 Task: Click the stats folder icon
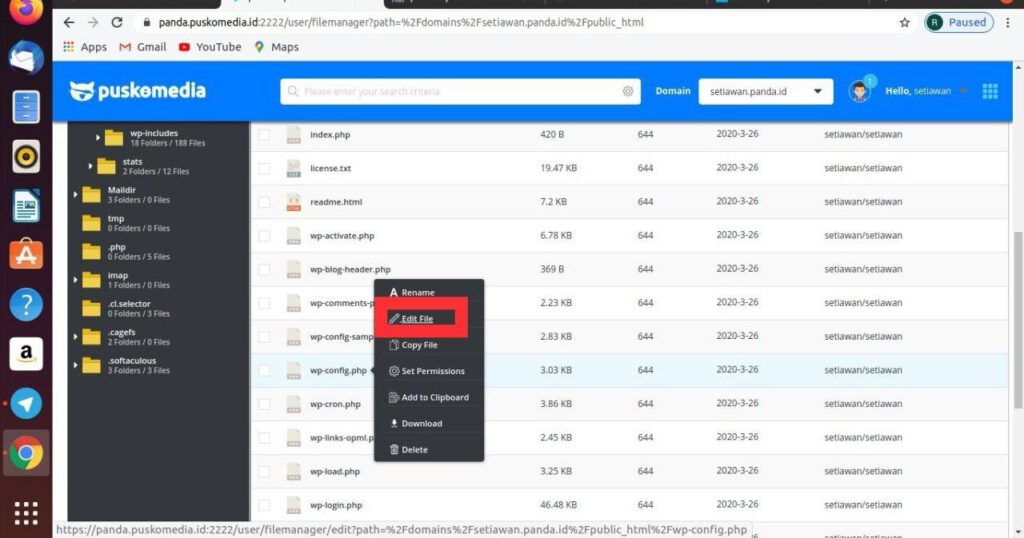[106, 166]
